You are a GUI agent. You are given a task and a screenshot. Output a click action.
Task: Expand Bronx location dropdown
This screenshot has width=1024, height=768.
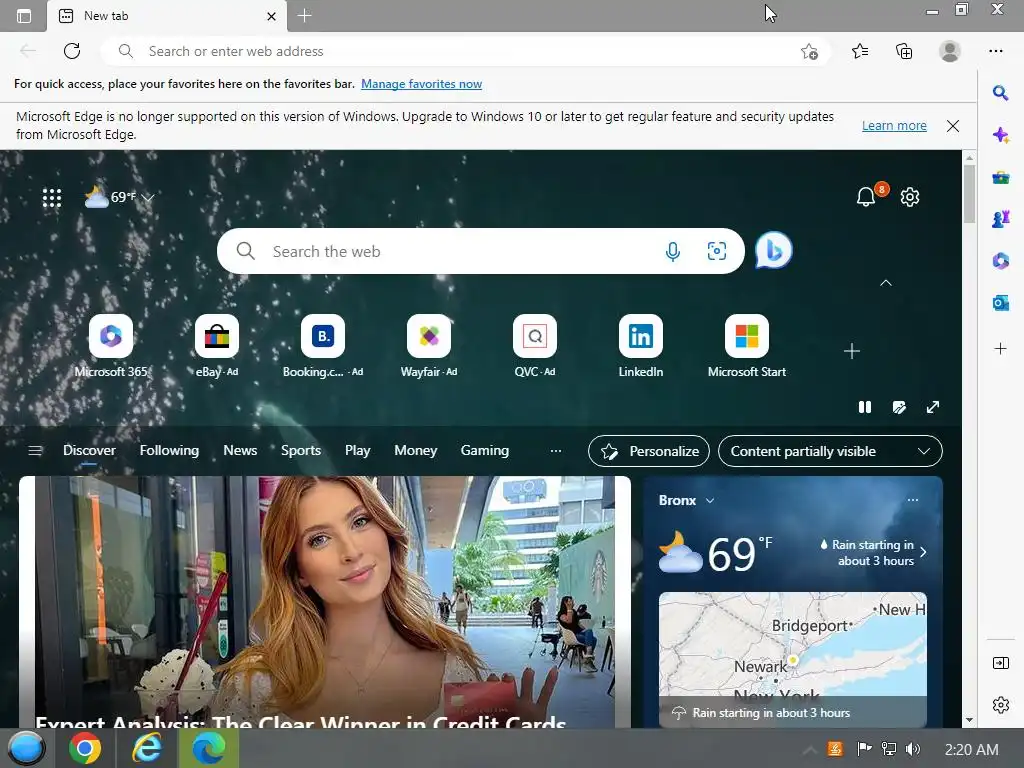pyautogui.click(x=709, y=500)
